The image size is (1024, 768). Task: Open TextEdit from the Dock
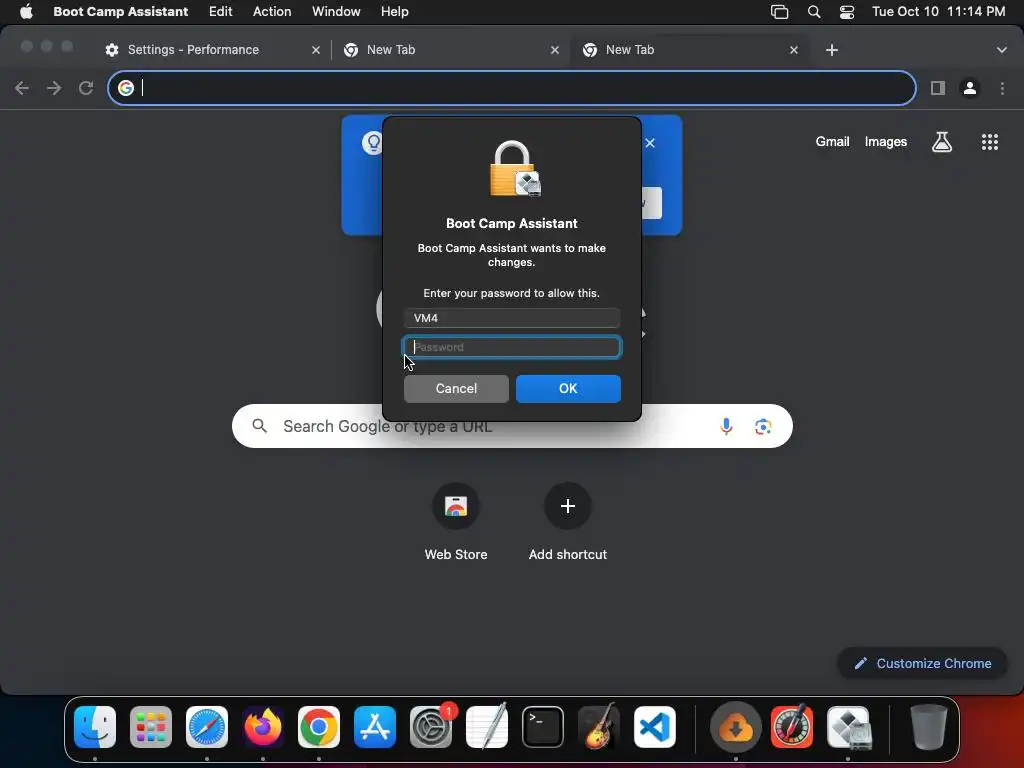(x=487, y=727)
